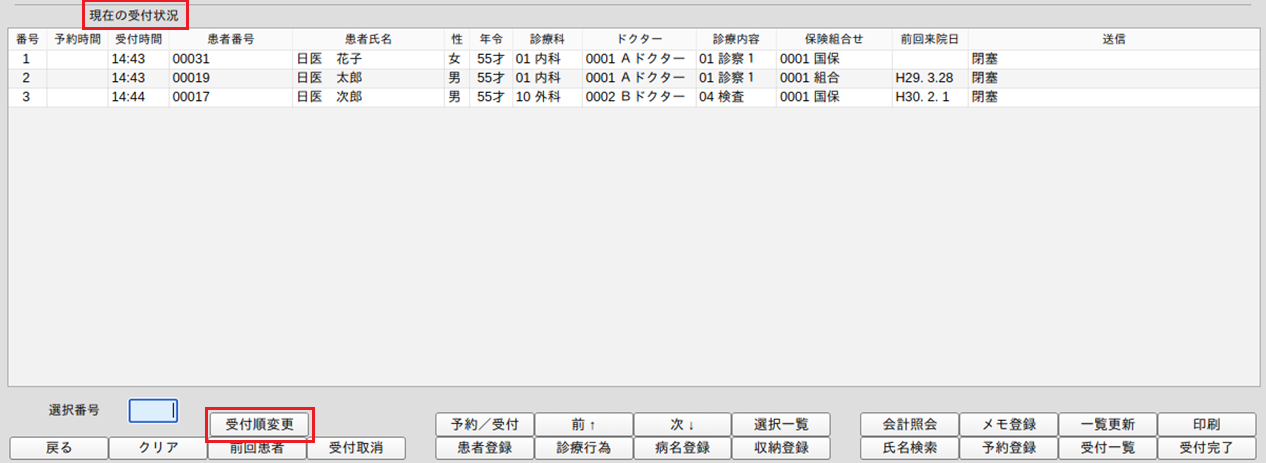1266x463 pixels.
Task: Open 患者登録 button
Action: pos(485,448)
